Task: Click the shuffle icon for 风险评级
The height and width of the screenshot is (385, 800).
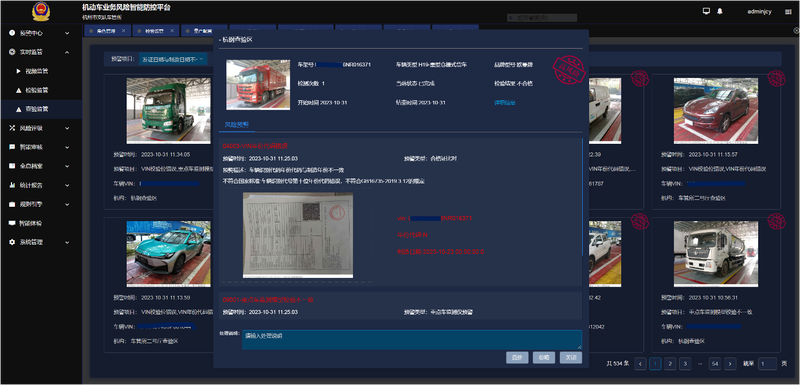Action: (x=12, y=128)
